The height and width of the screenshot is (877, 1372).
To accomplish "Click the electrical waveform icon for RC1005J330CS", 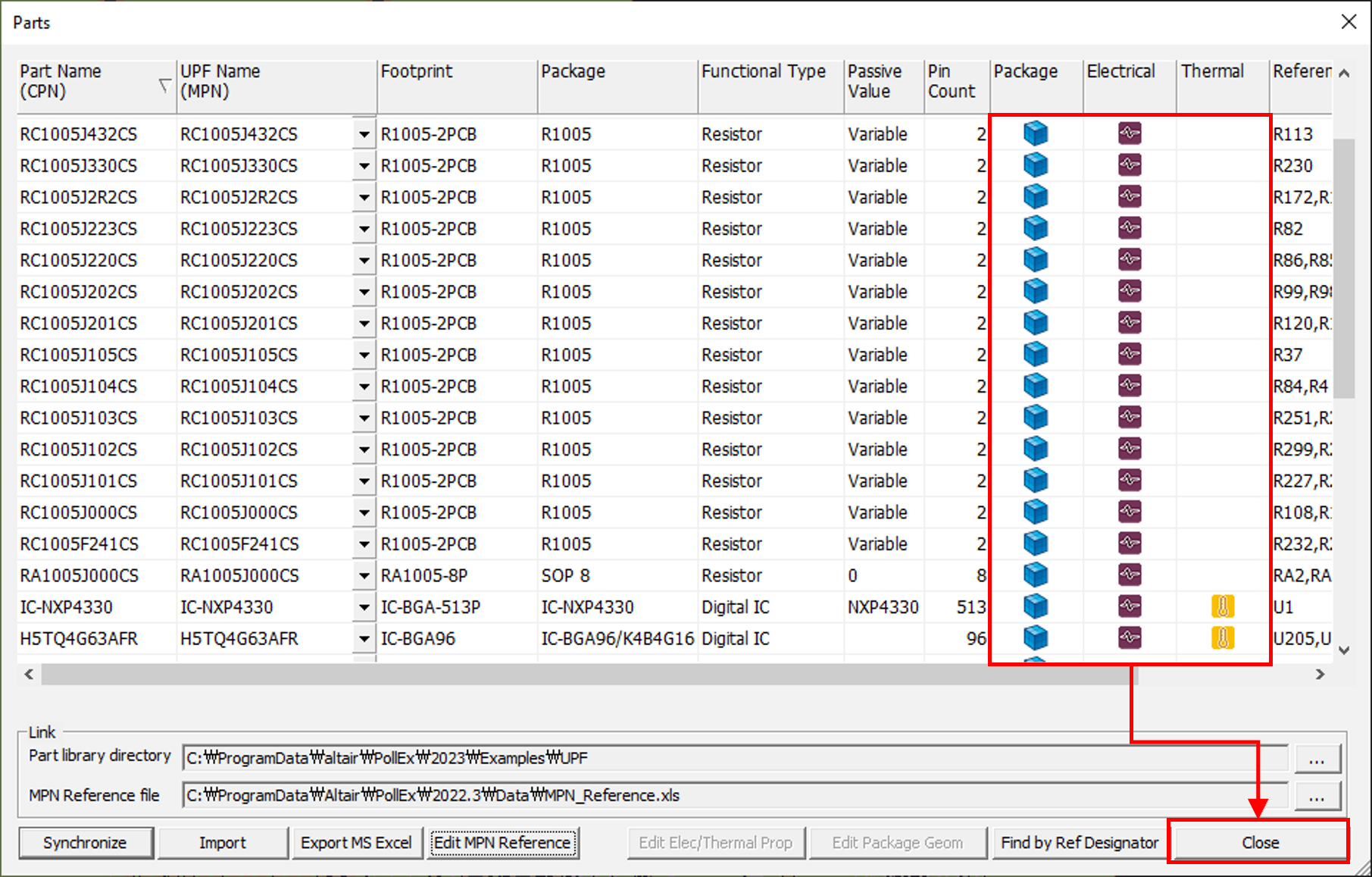I will (1129, 165).
